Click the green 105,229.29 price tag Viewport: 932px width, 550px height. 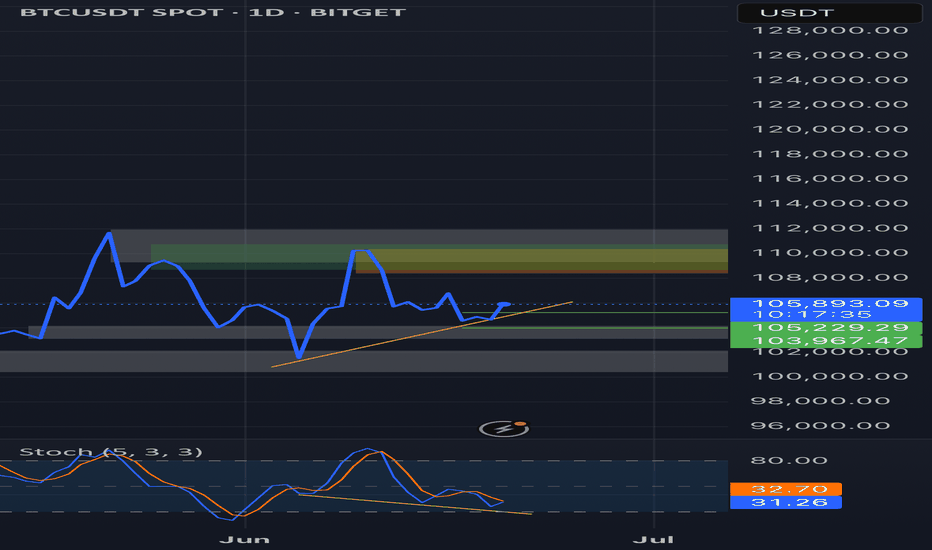tap(826, 328)
